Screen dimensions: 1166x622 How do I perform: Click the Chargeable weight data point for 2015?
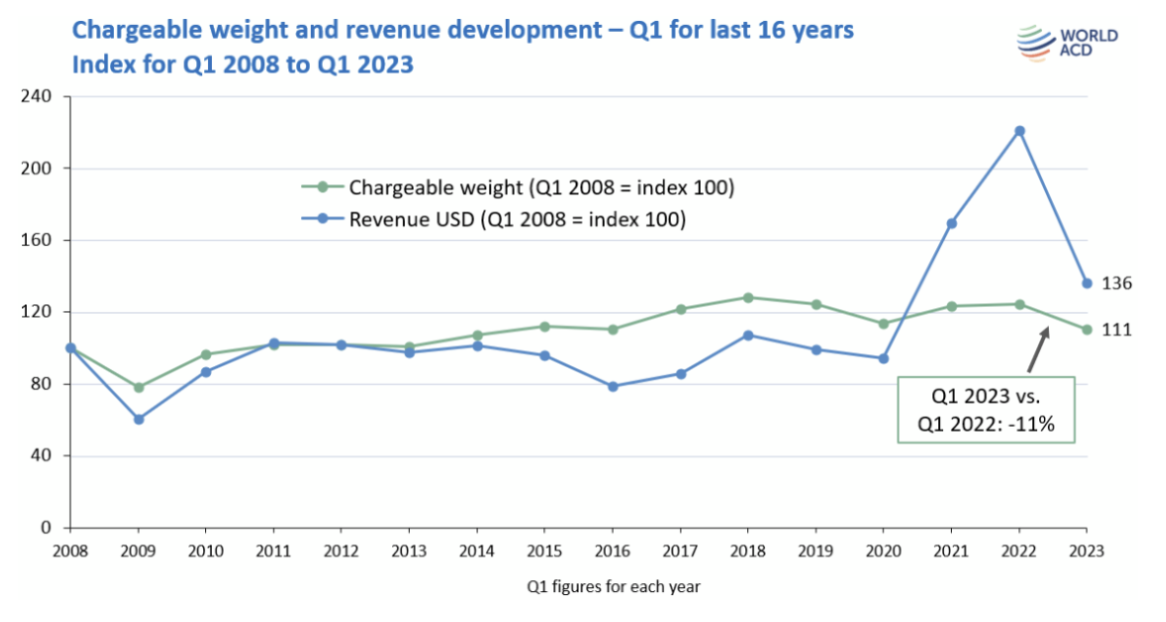pos(545,327)
